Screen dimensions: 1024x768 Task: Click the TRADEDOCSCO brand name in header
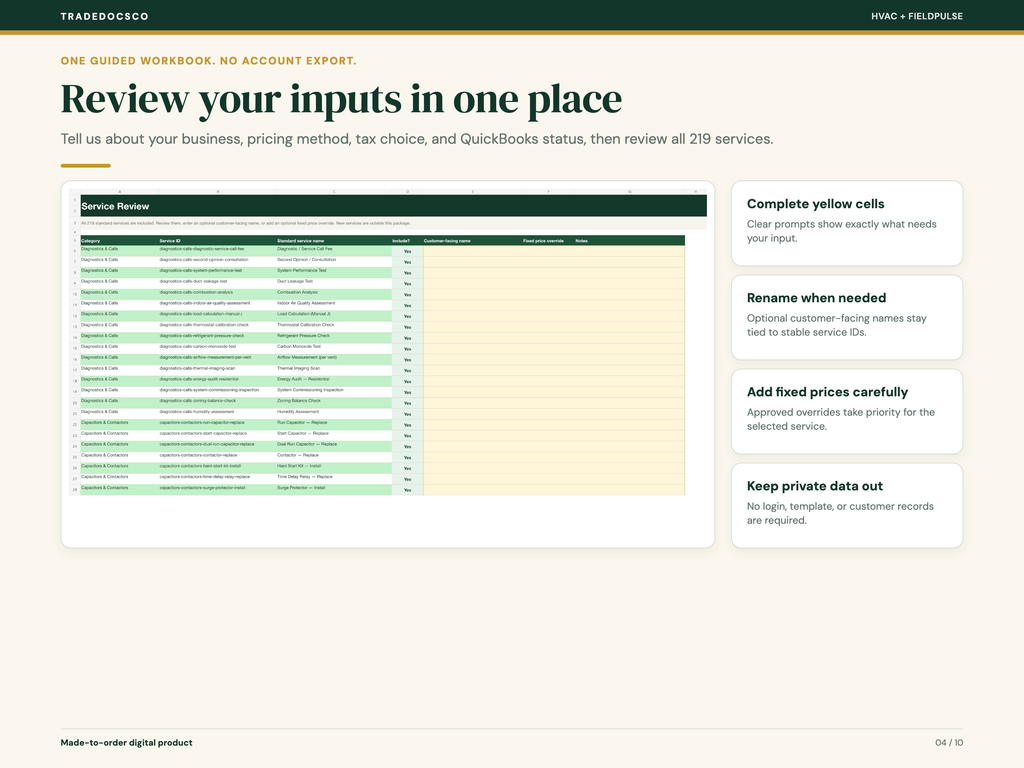pyautogui.click(x=104, y=16)
